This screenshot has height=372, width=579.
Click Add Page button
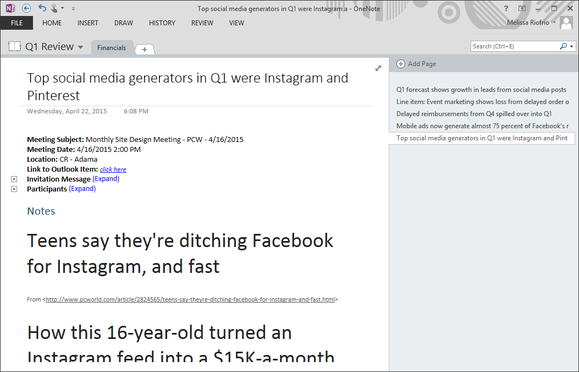pos(416,64)
